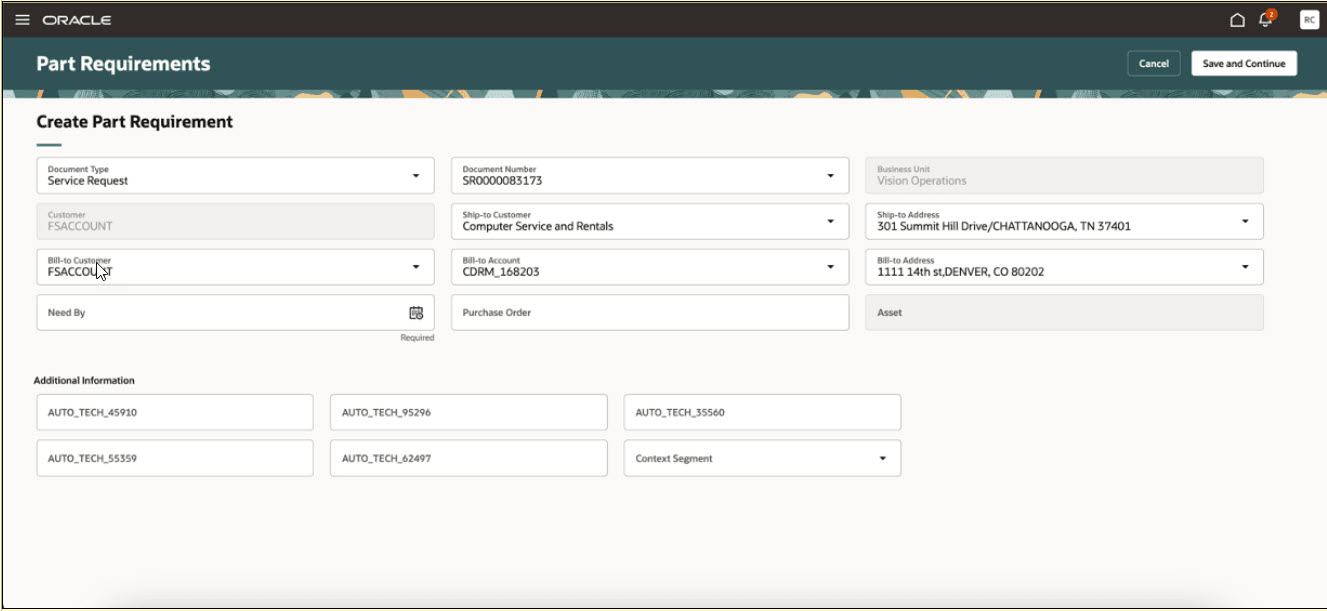
Task: Click the Purchase Order field
Action: click(x=650, y=312)
